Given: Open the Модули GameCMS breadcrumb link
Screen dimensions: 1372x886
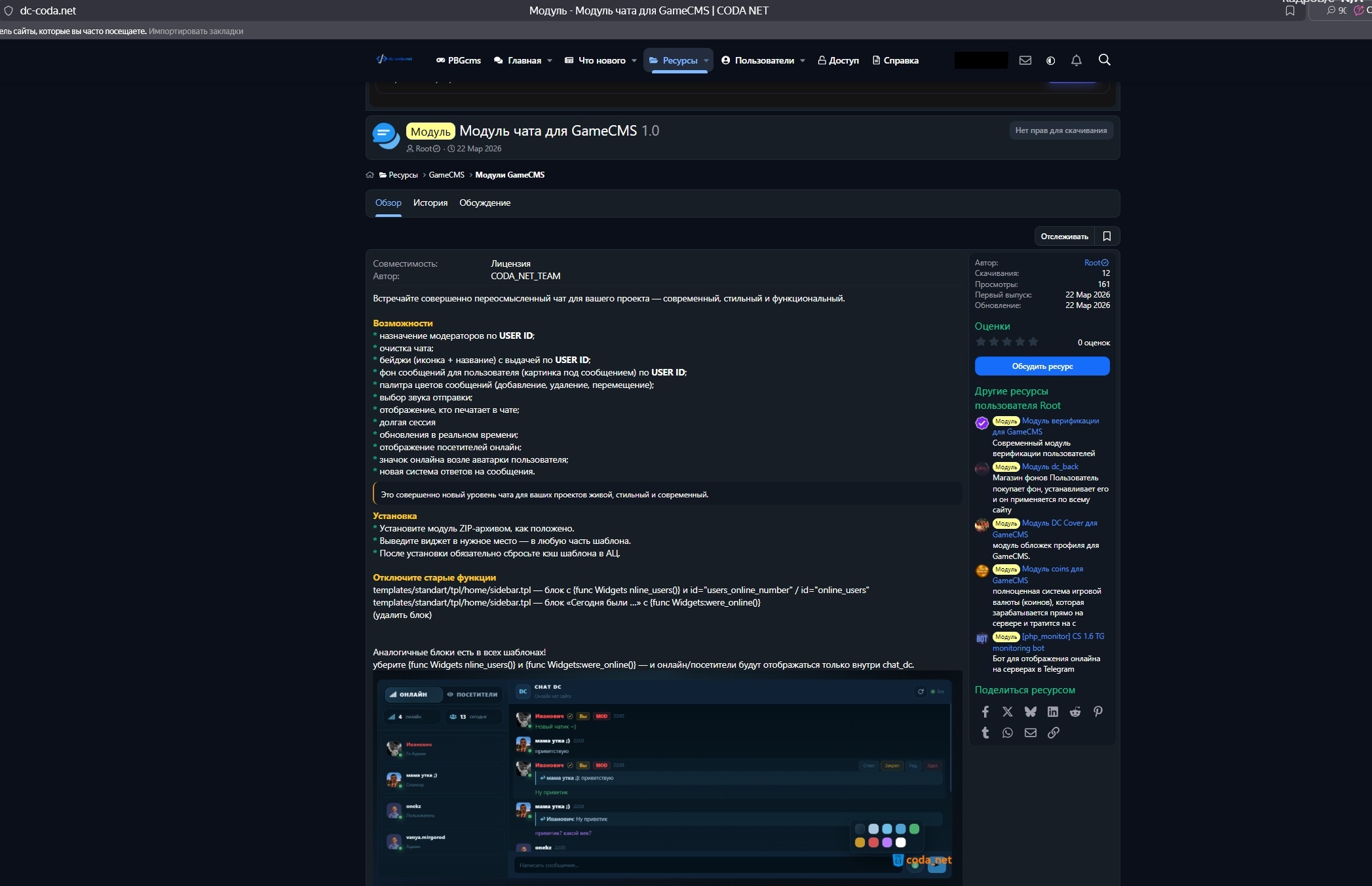Looking at the screenshot, I should pyautogui.click(x=510, y=175).
